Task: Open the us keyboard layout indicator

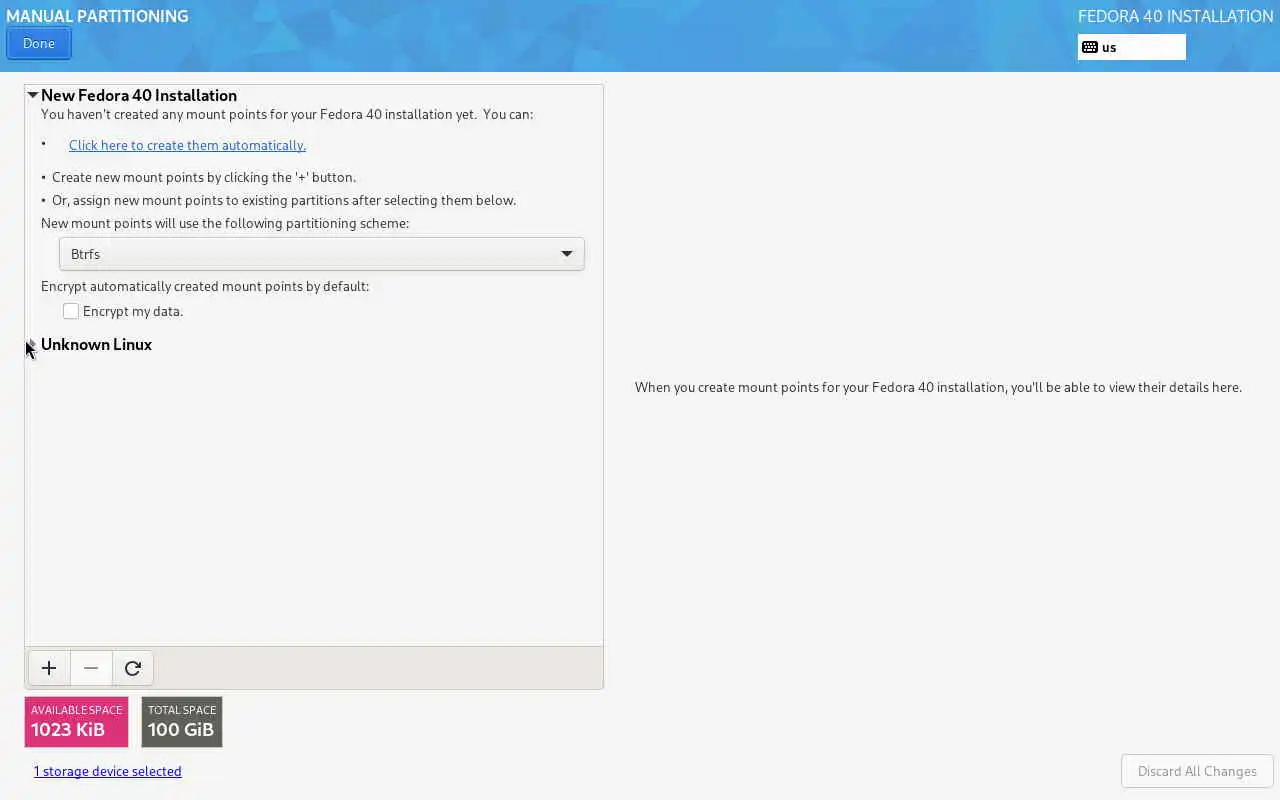Action: click(x=1132, y=47)
